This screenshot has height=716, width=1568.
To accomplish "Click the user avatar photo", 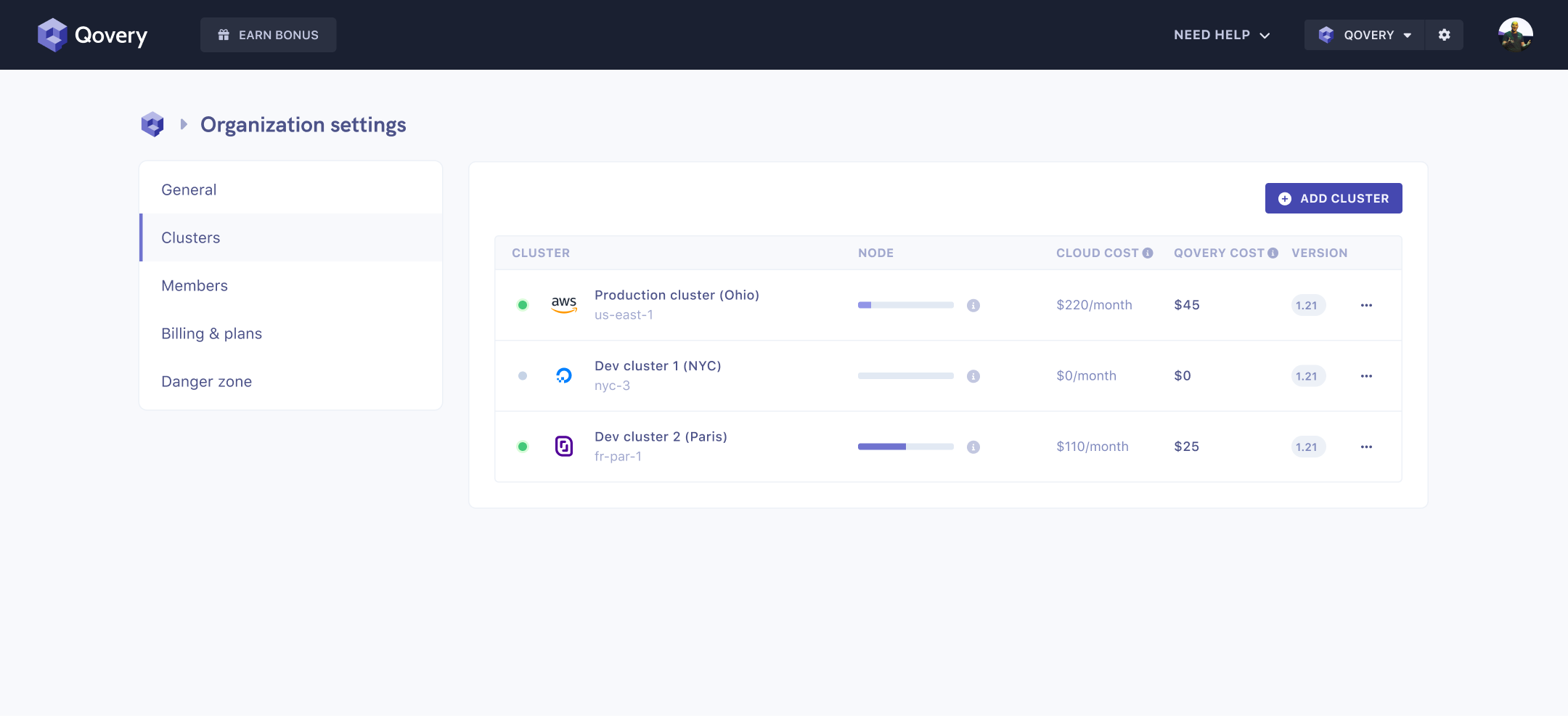I will click(x=1516, y=35).
